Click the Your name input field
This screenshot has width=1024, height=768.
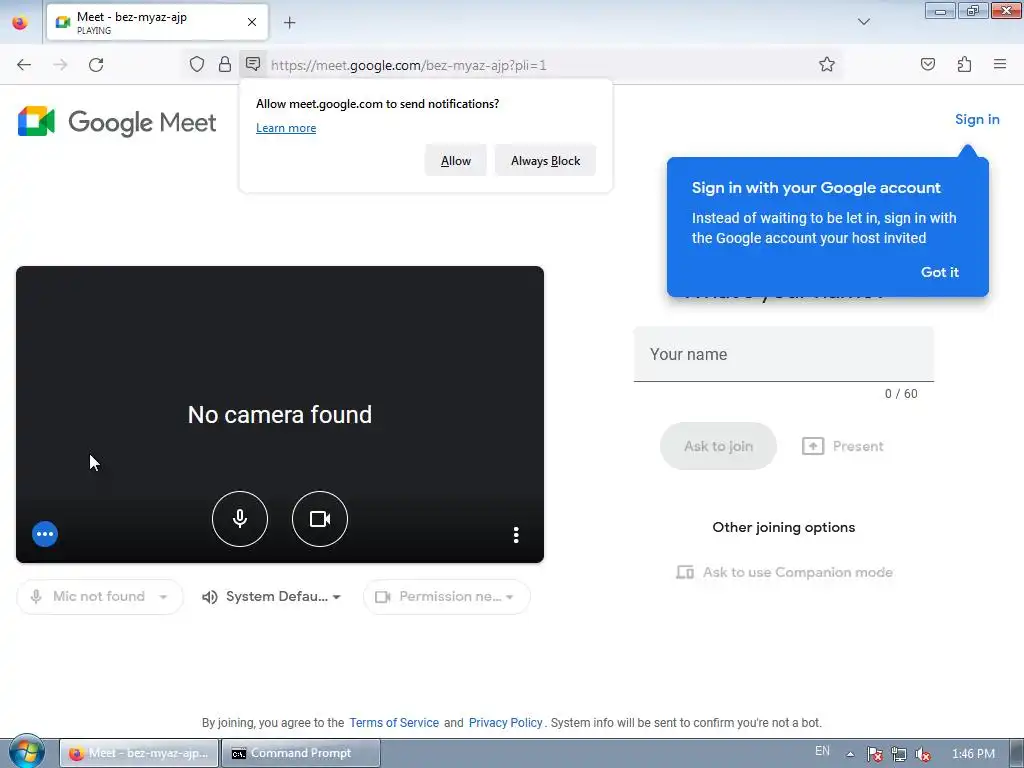click(784, 354)
